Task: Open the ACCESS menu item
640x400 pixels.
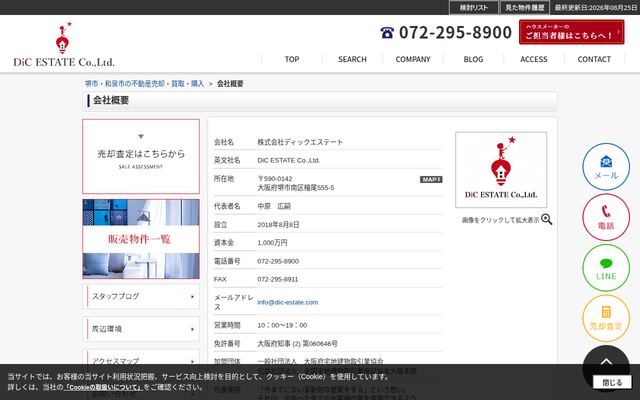Action: pyautogui.click(x=533, y=59)
